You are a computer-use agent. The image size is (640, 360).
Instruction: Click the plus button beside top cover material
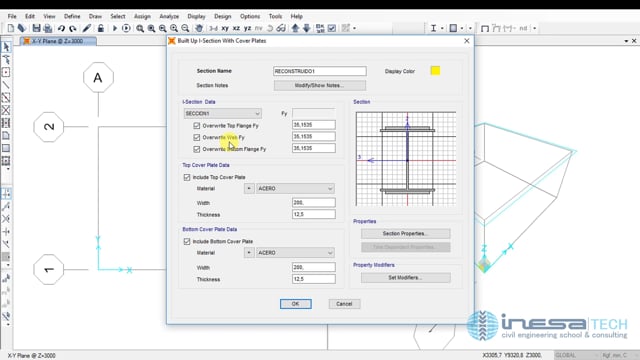click(249, 189)
